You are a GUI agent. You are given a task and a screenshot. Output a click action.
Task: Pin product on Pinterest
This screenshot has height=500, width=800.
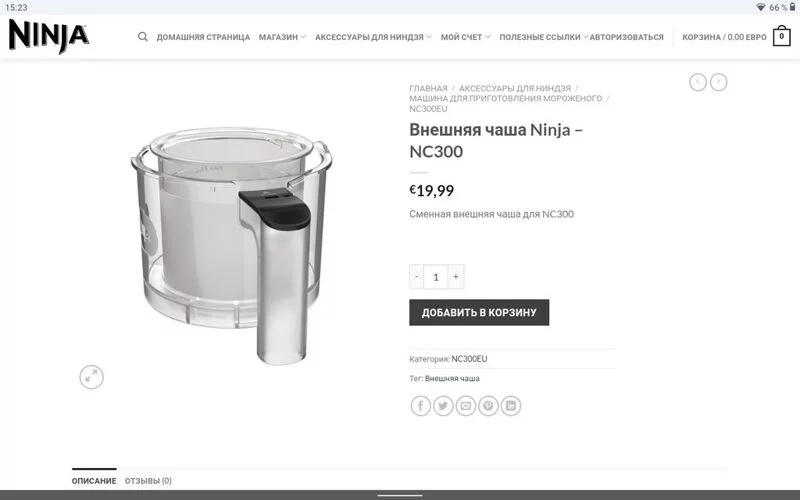[x=488, y=406]
